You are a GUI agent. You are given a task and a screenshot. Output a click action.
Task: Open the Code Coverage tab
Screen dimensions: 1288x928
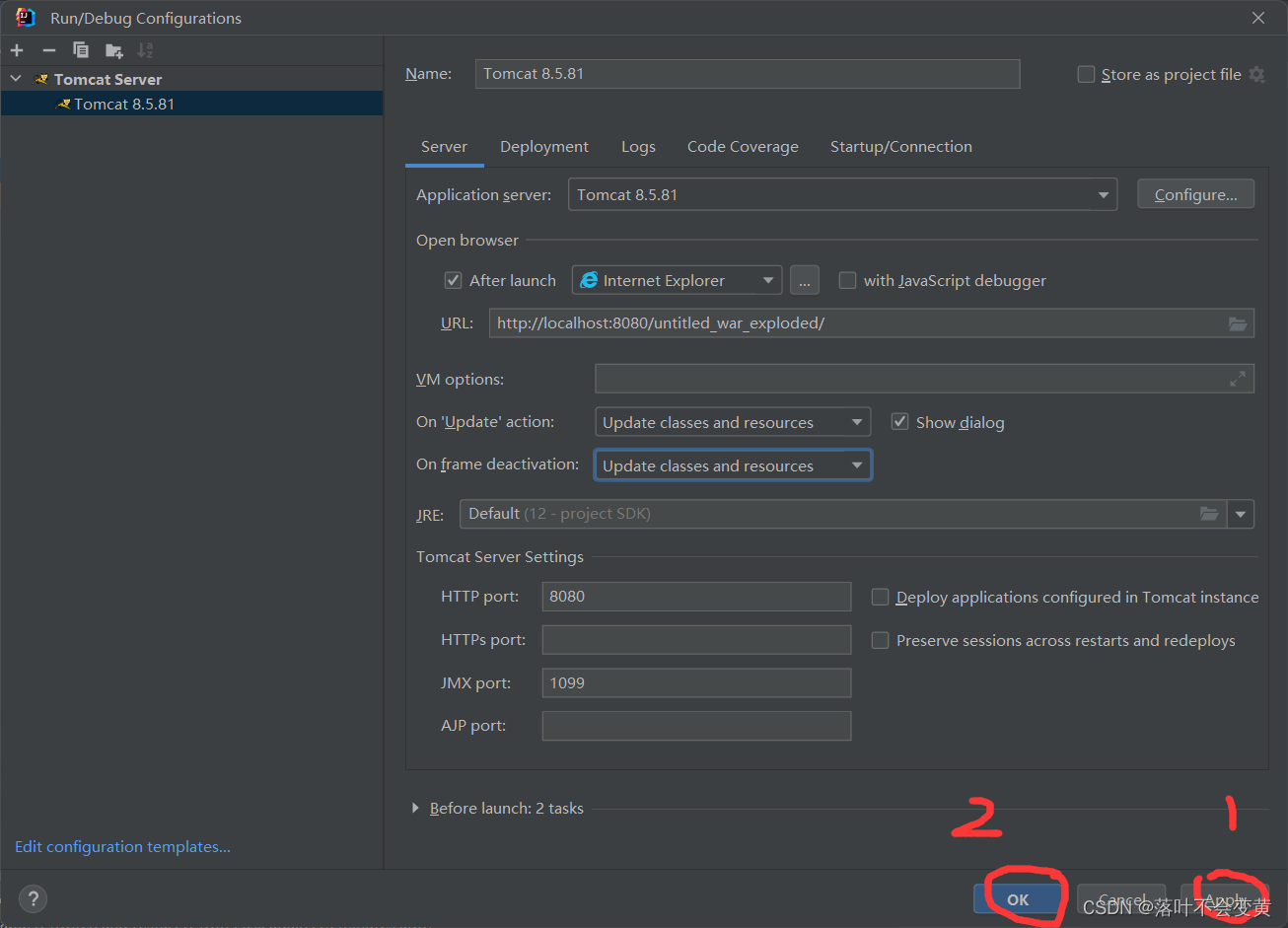tap(743, 146)
